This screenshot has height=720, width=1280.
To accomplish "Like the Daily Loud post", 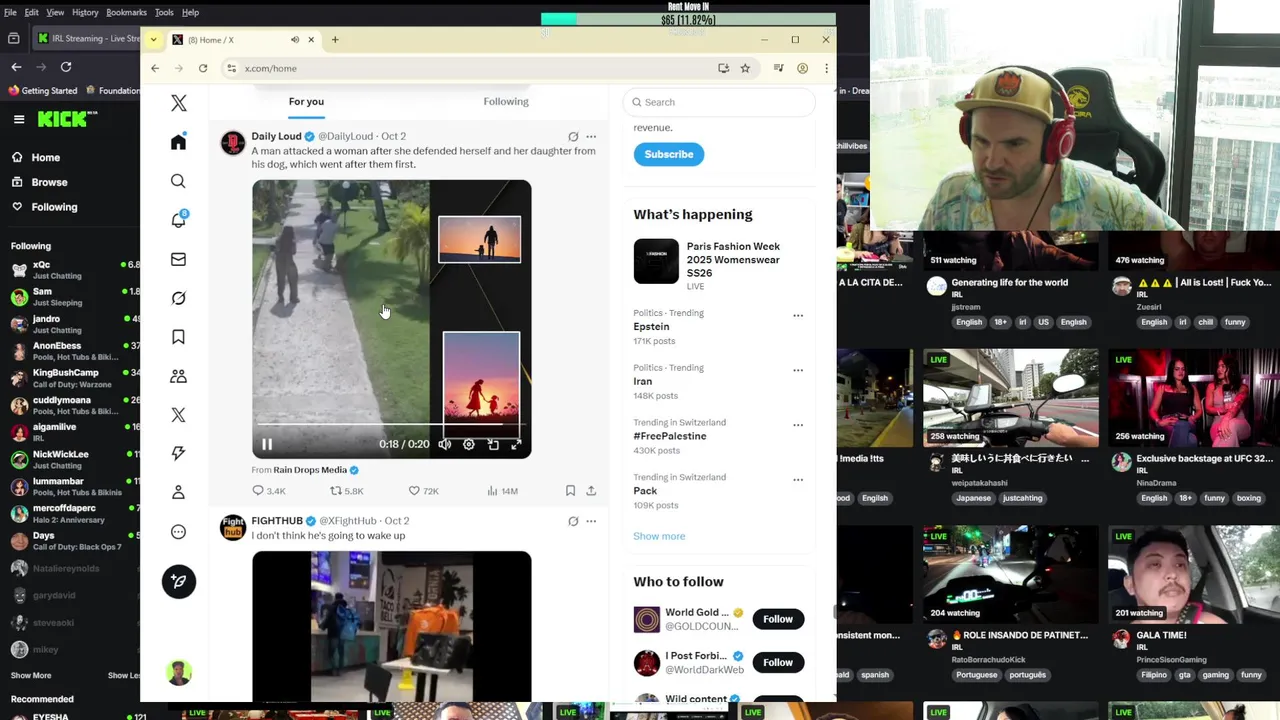I will pyautogui.click(x=423, y=491).
